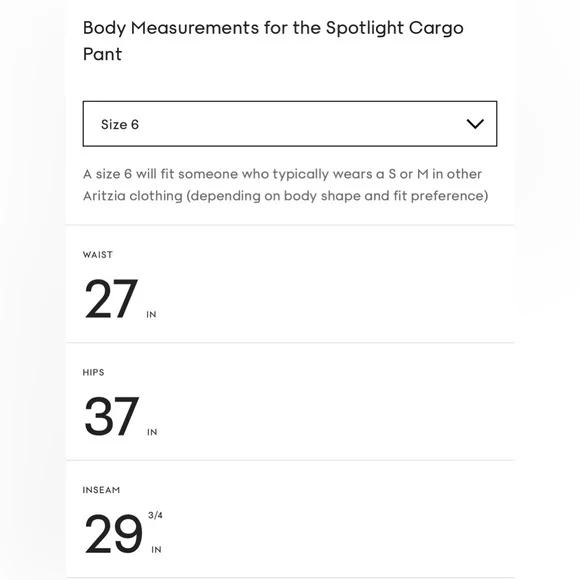Click the Body Measurements heading
Image resolution: width=580 pixels, height=580 pixels.
273,41
